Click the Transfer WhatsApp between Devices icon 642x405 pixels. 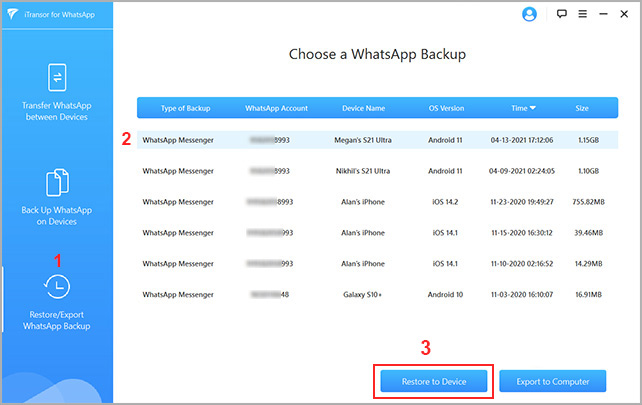point(57,77)
